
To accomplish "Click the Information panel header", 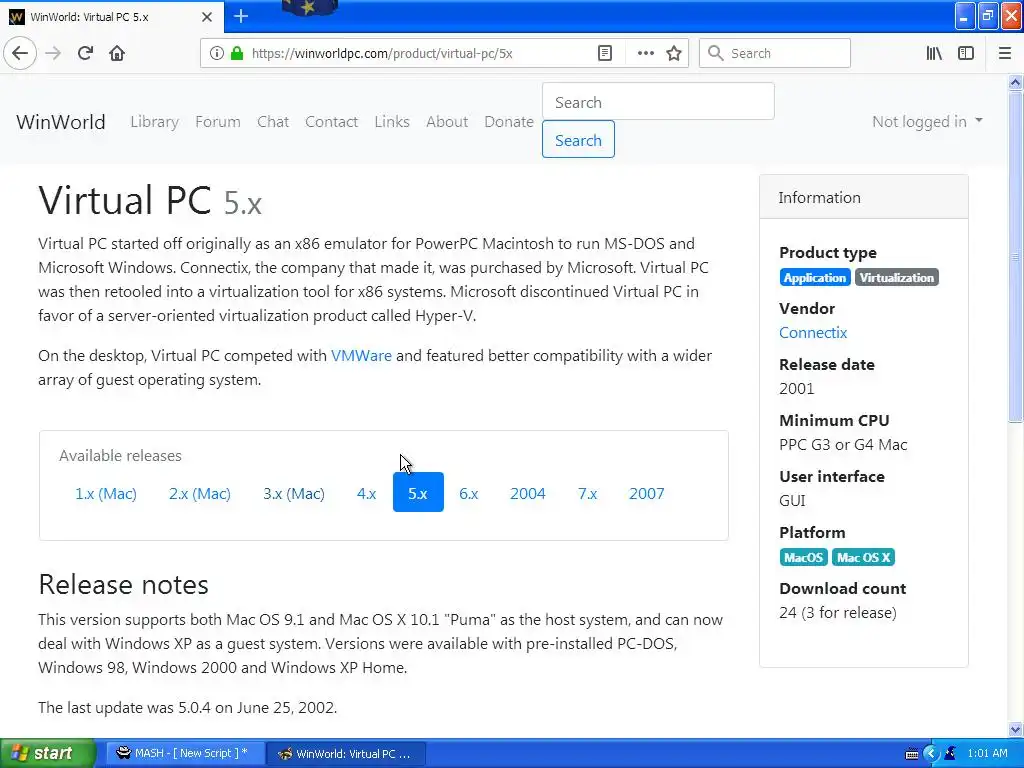I will (x=863, y=197).
